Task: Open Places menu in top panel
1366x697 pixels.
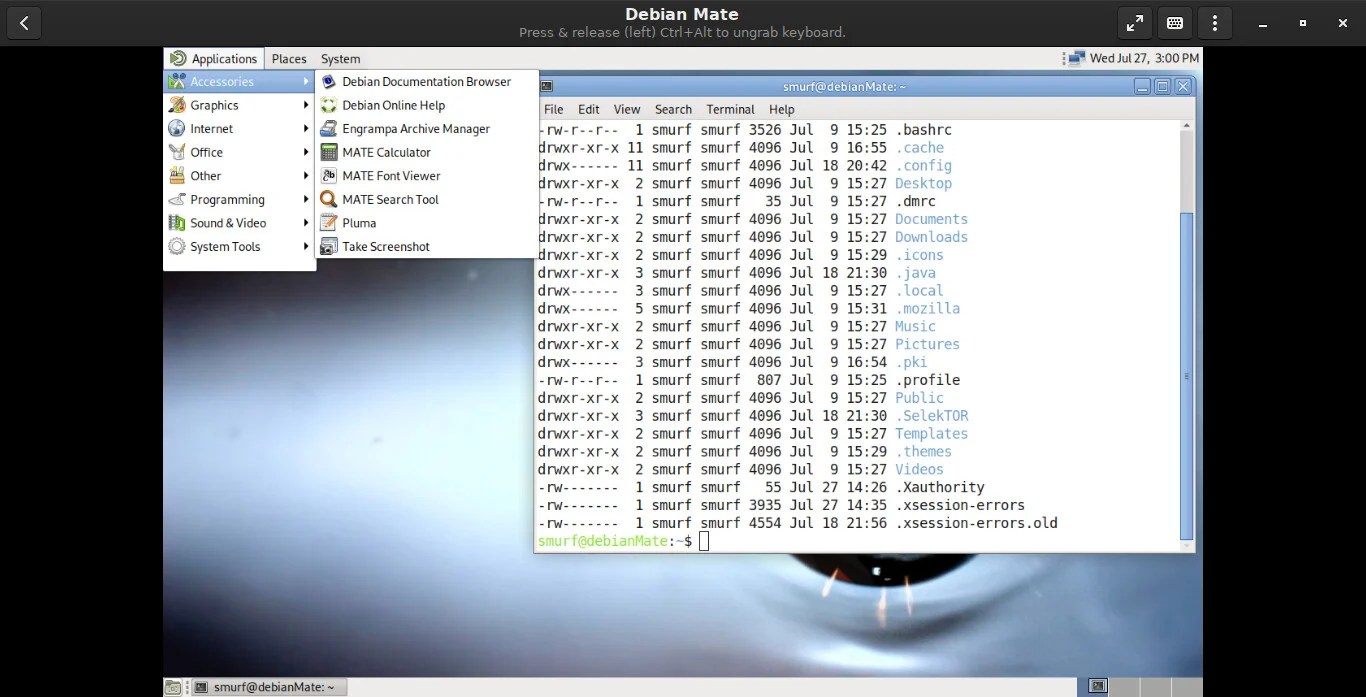Action: click(289, 59)
